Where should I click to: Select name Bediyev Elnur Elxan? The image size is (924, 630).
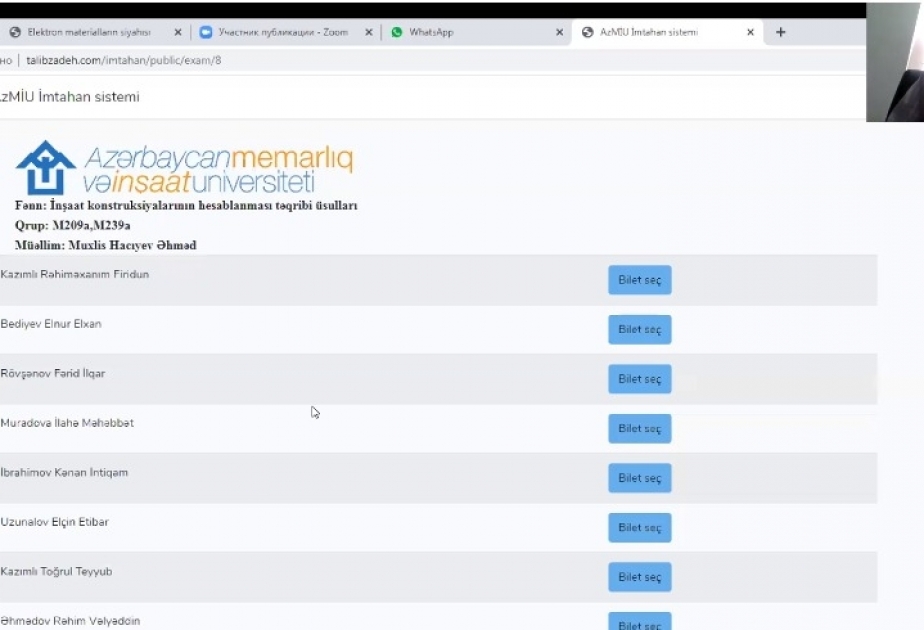(x=51, y=324)
